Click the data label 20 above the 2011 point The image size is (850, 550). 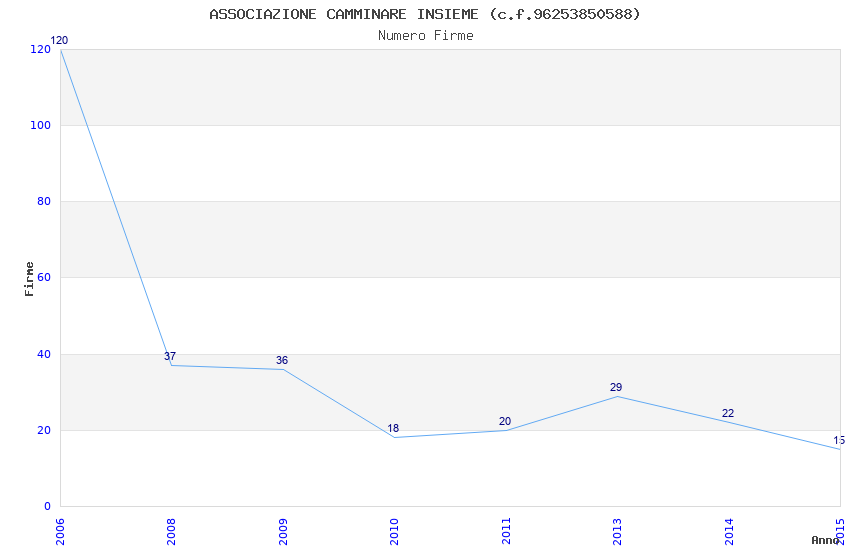point(505,421)
